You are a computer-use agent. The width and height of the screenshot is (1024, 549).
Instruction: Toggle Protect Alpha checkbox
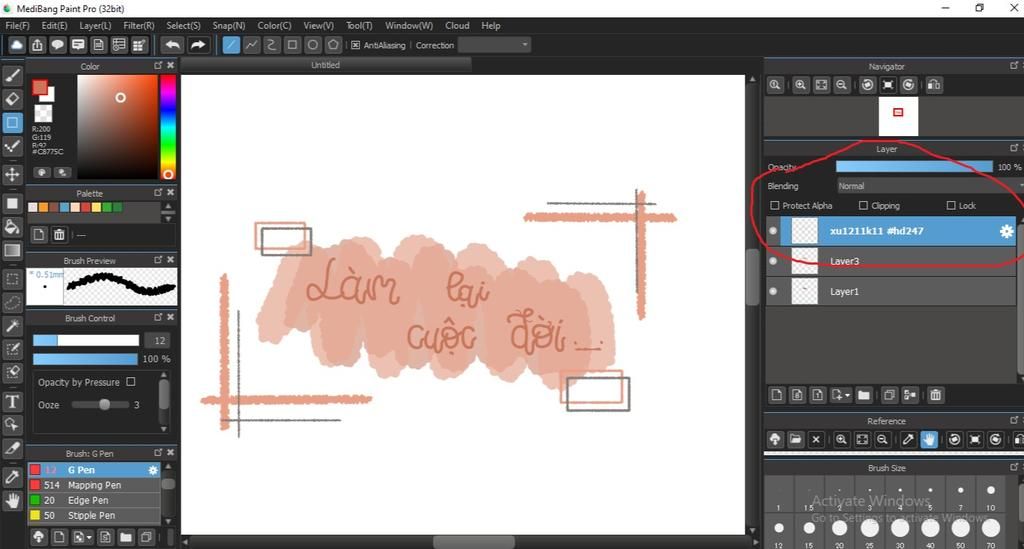775,206
